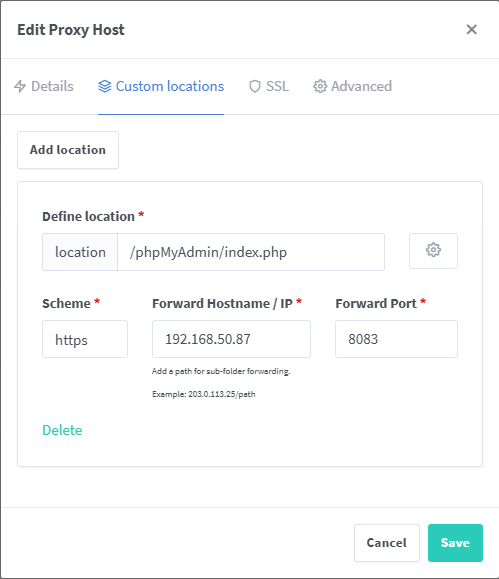Screen dimensions: 499x579
Task: Switch to the Details tab
Action: (x=44, y=86)
